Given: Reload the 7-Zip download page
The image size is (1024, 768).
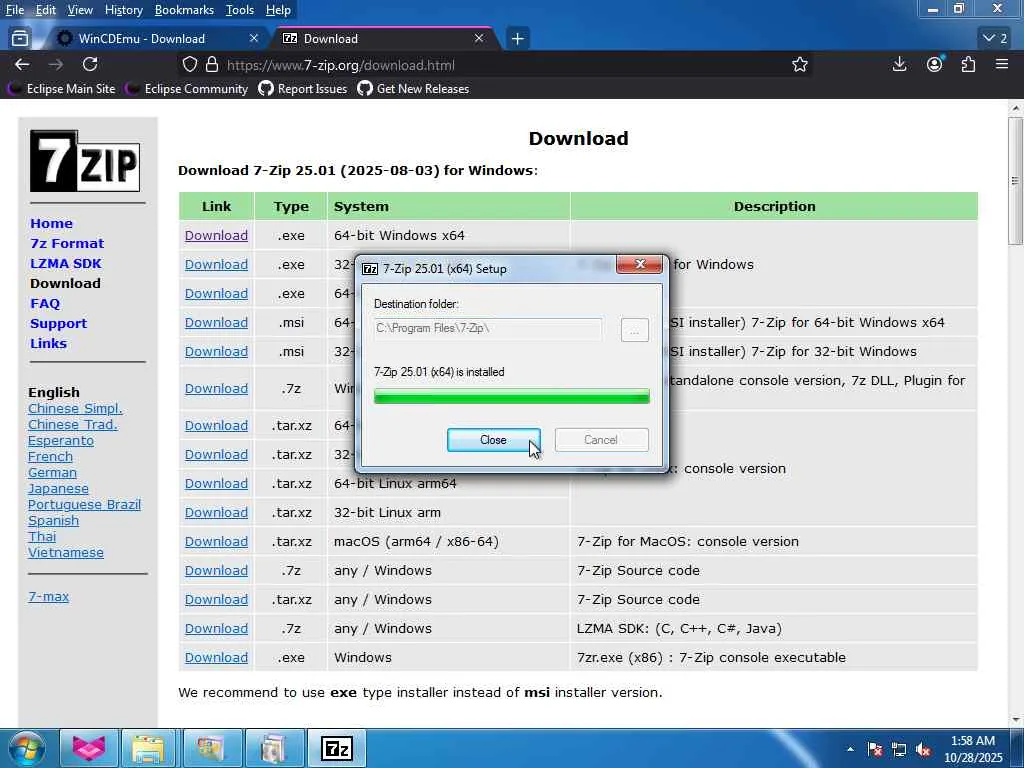Looking at the screenshot, I should (x=90, y=65).
